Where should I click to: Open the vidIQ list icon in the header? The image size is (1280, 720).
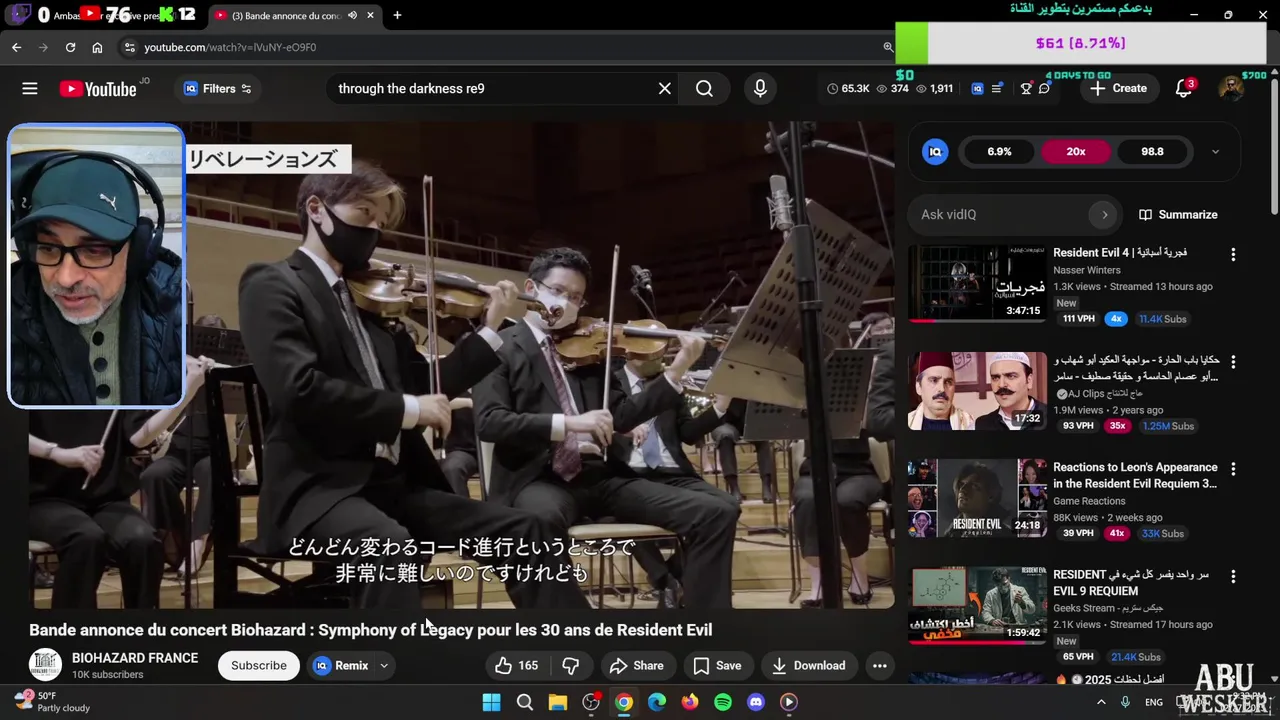pyautogui.click(x=997, y=89)
